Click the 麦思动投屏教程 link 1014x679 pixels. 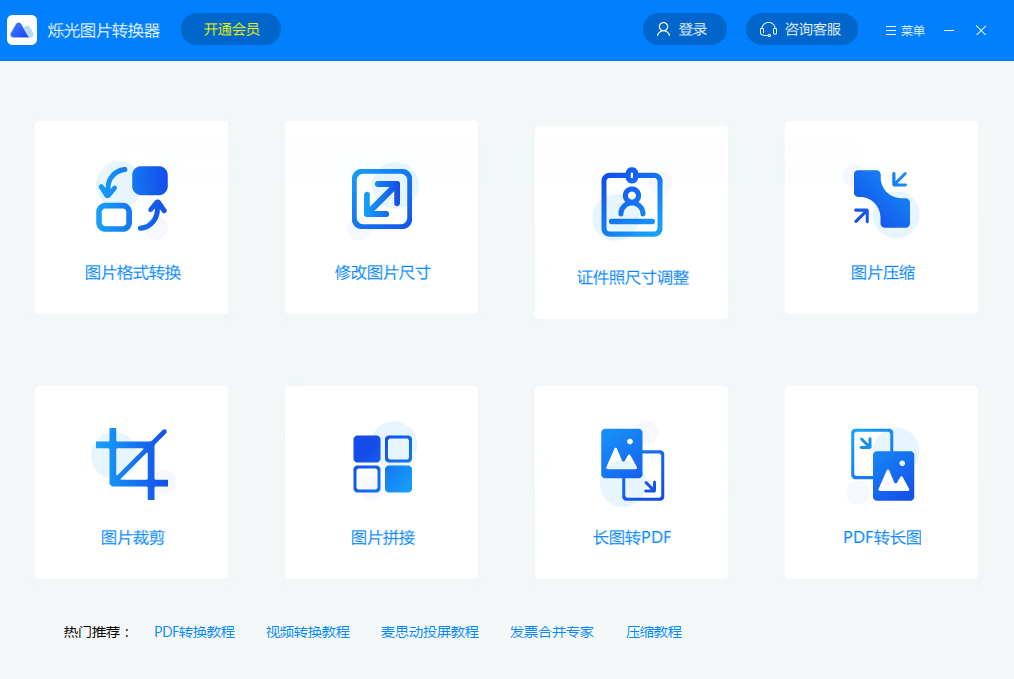[429, 632]
